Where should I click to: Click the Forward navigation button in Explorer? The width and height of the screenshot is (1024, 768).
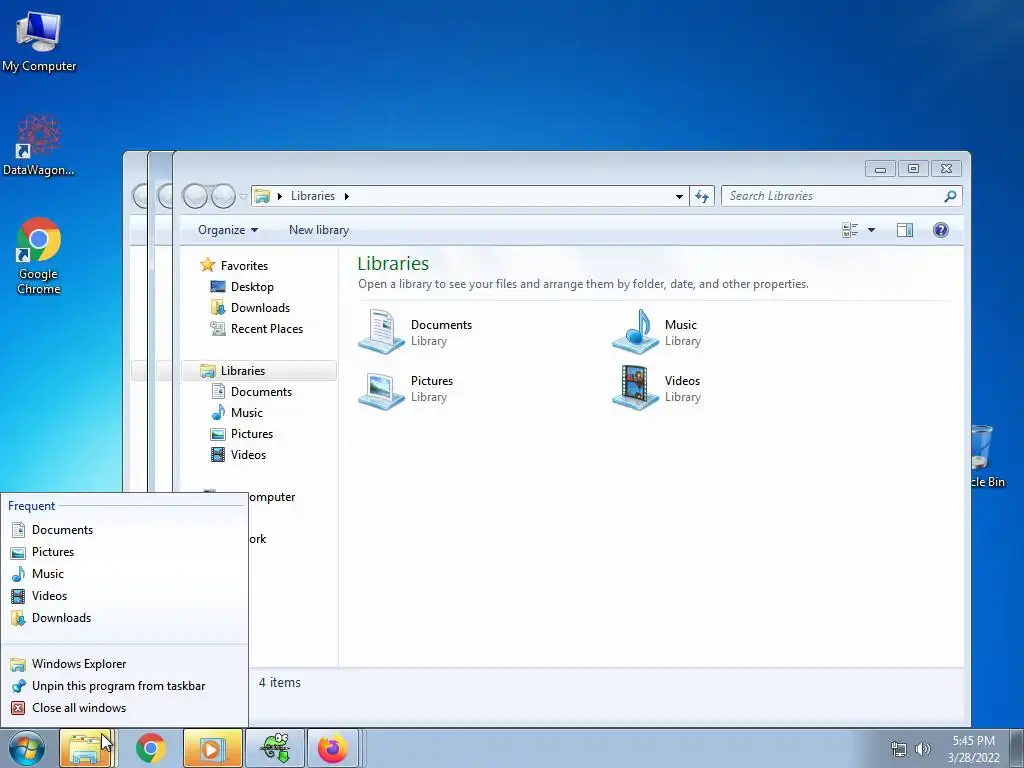(223, 196)
